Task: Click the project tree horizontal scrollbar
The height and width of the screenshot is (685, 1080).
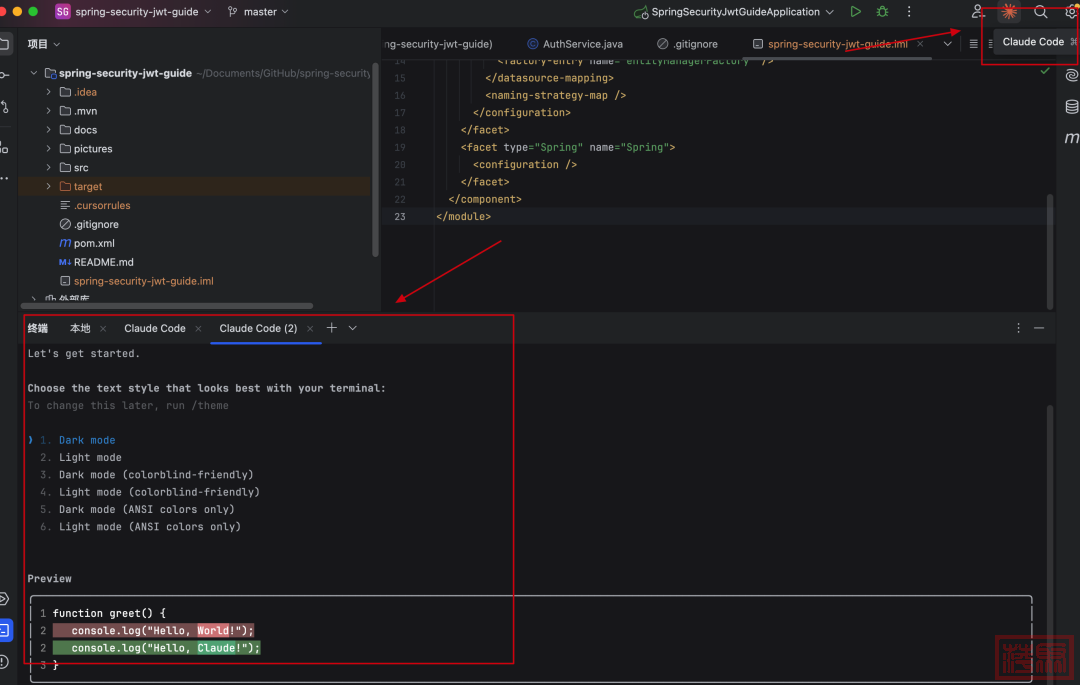Action: [x=167, y=306]
